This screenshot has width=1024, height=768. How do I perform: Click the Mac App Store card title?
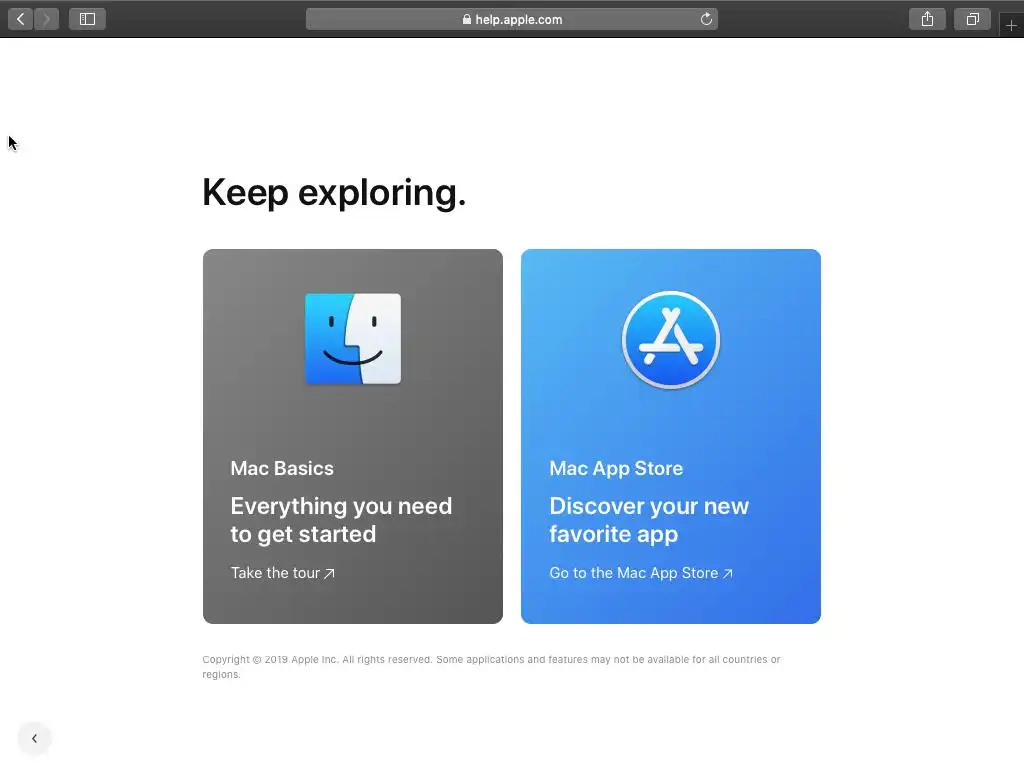point(616,468)
